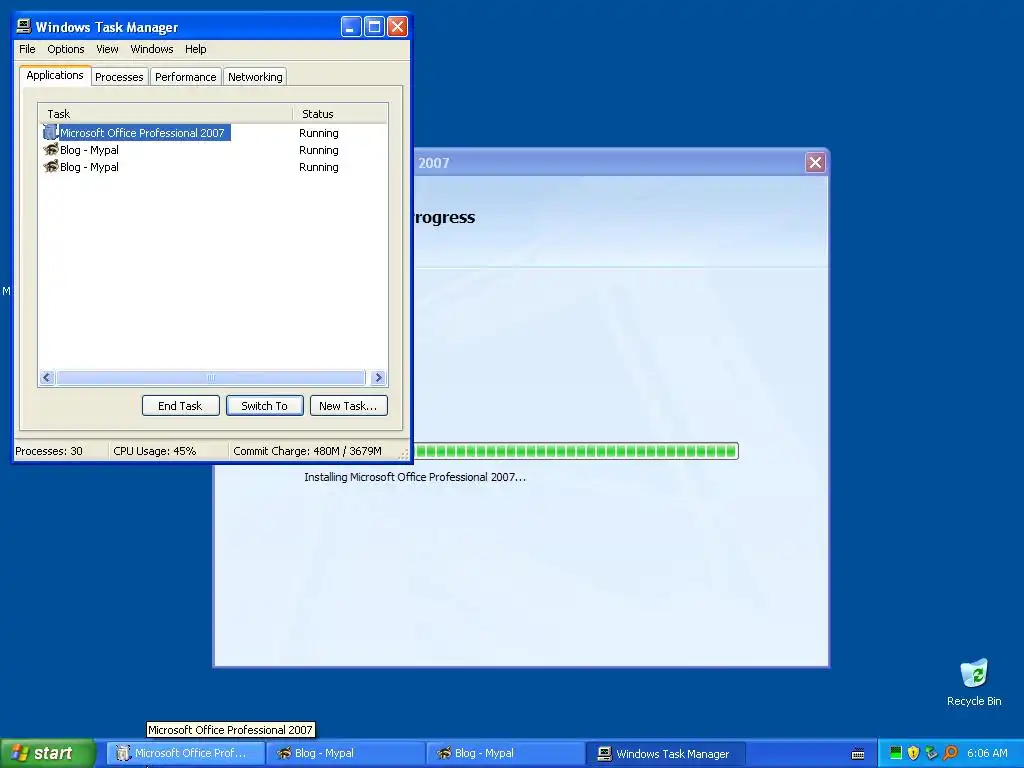Switch to first Blog - Mypal taskbar button
This screenshot has height=768, width=1024.
(x=346, y=753)
